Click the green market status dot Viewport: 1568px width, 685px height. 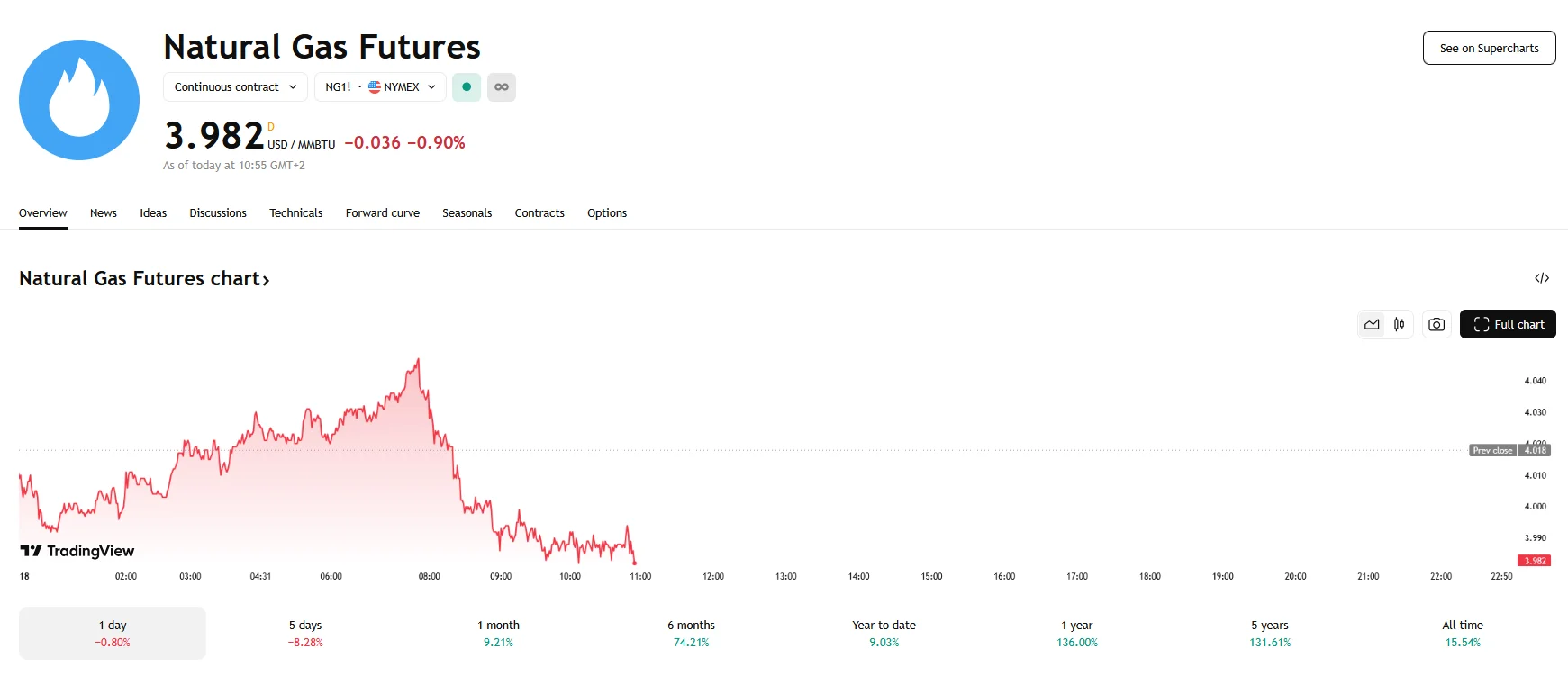pyautogui.click(x=466, y=86)
